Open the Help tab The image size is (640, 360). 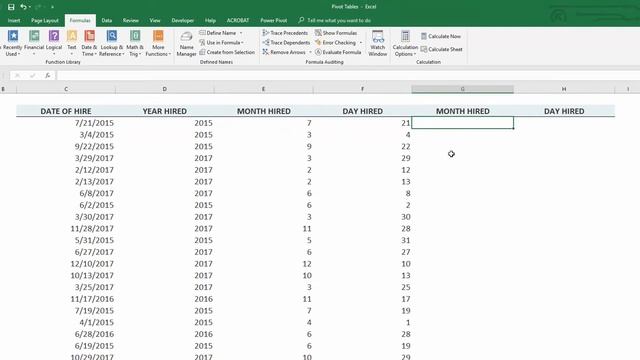(210, 20)
